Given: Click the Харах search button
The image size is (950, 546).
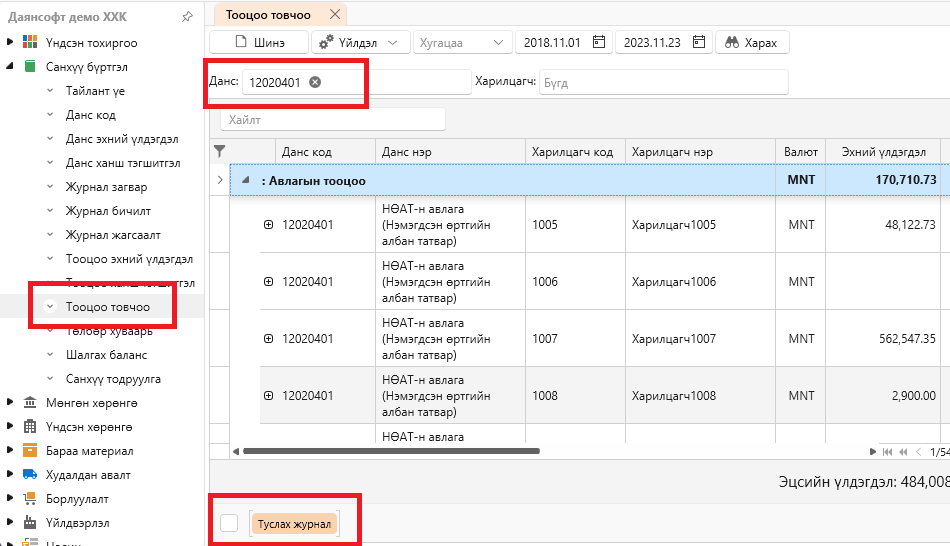Looking at the screenshot, I should (x=752, y=42).
